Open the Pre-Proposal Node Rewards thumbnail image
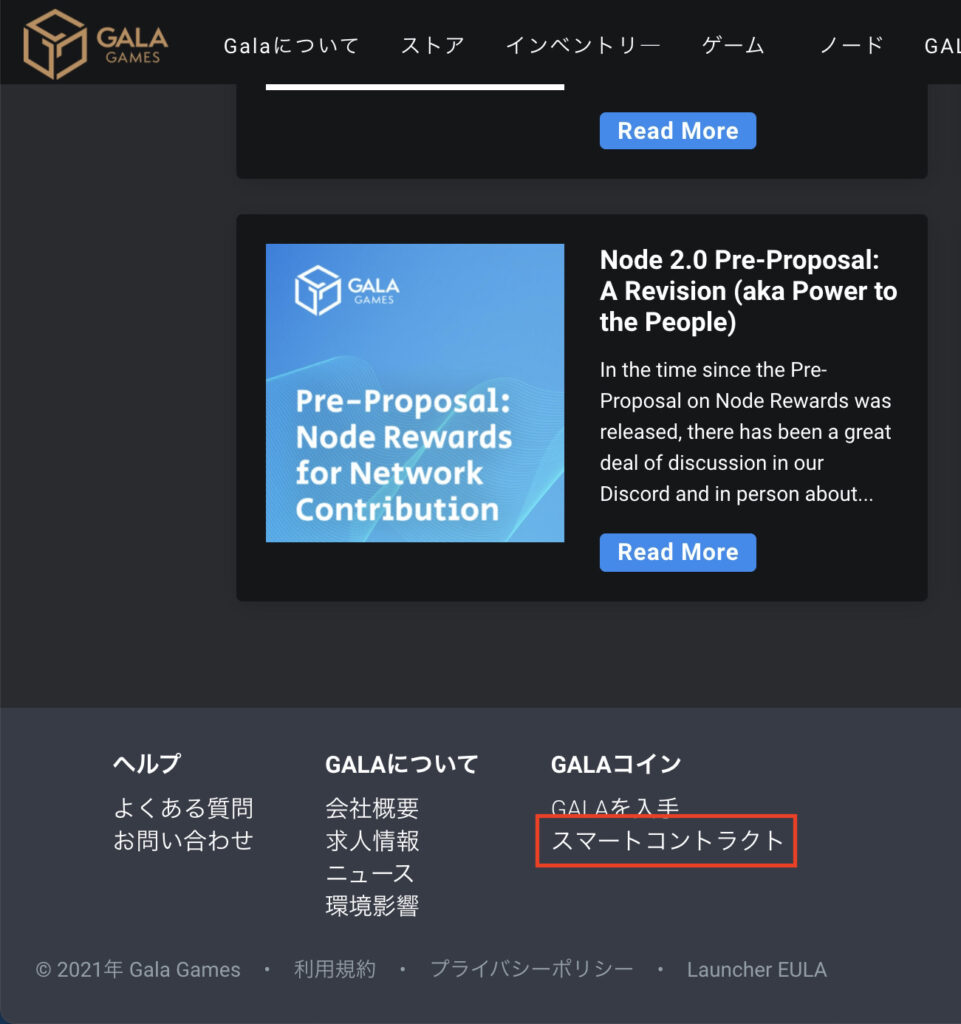The height and width of the screenshot is (1024, 961). point(415,392)
